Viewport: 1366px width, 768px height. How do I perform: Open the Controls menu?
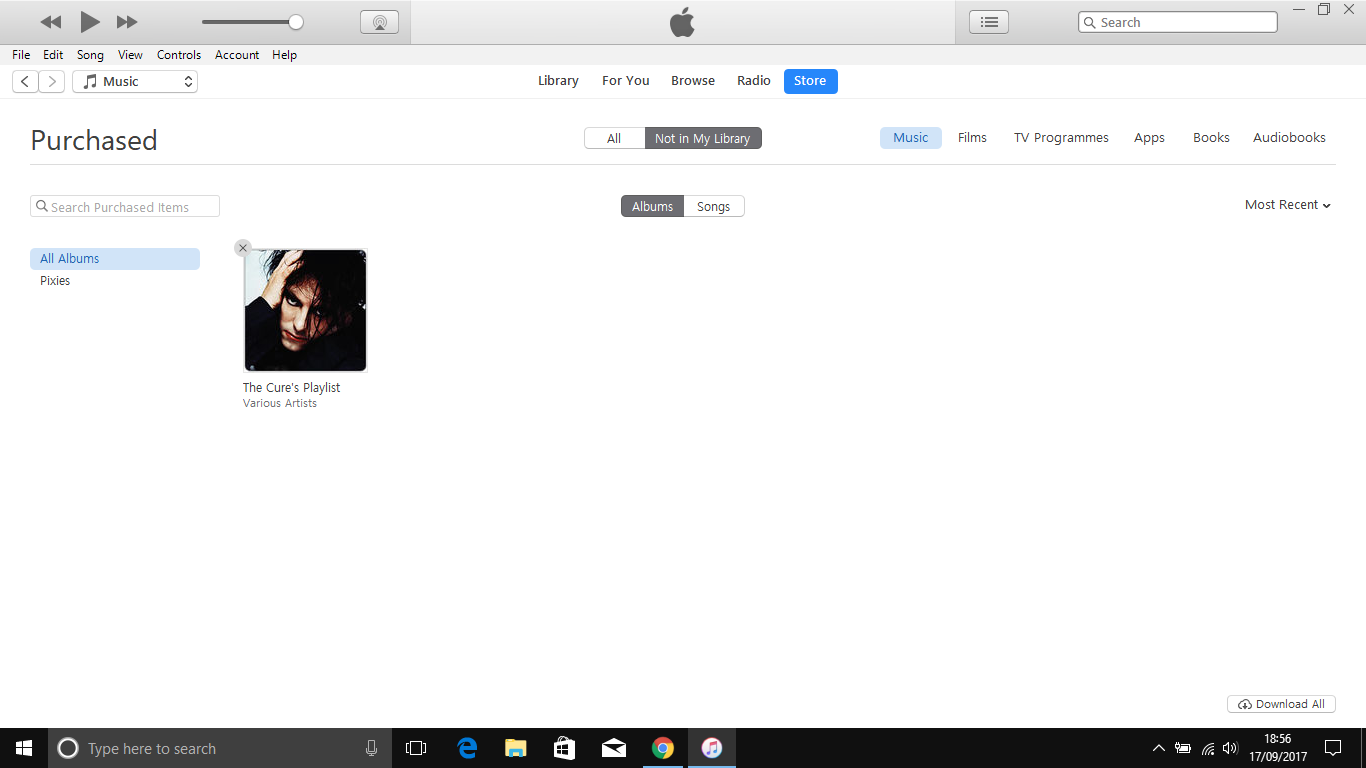pyautogui.click(x=179, y=55)
